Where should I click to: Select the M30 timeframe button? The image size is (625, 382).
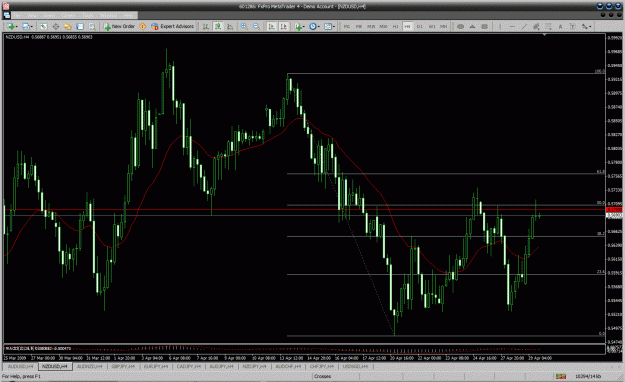point(383,26)
